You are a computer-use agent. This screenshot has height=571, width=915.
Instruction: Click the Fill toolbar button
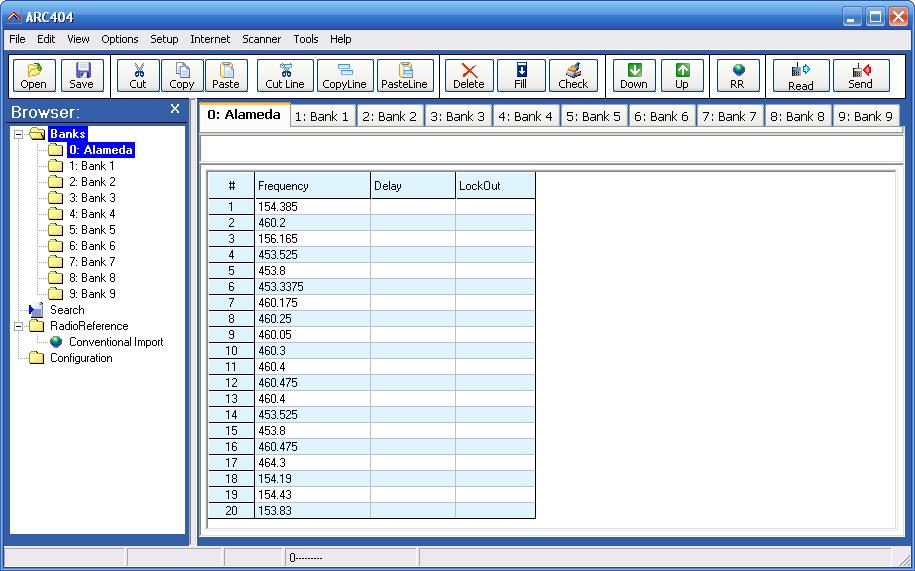pos(521,76)
